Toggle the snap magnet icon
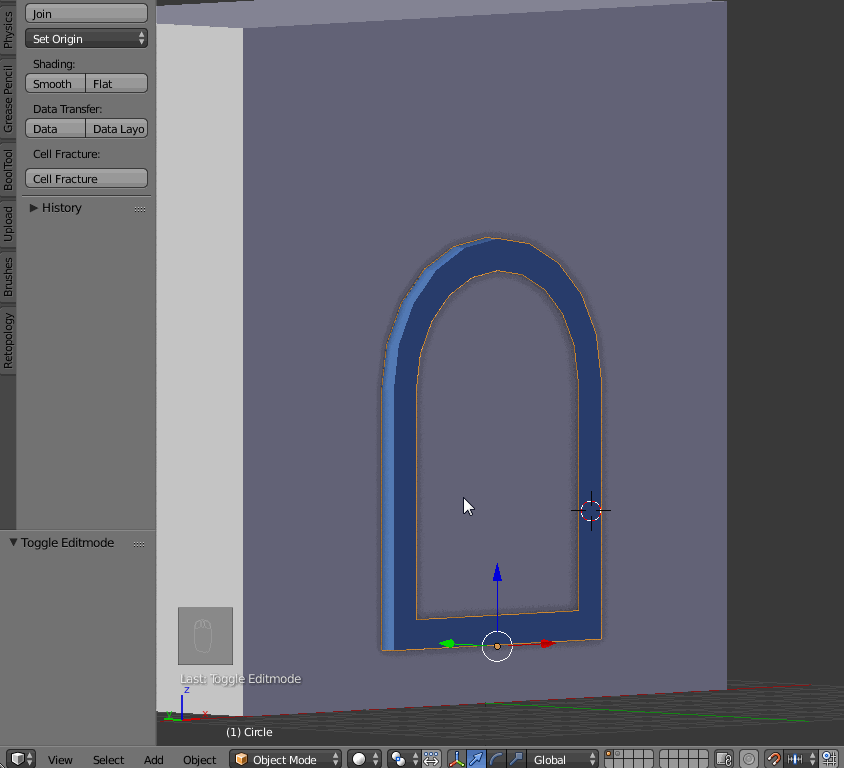This screenshot has width=844, height=768. pyautogui.click(x=773, y=759)
